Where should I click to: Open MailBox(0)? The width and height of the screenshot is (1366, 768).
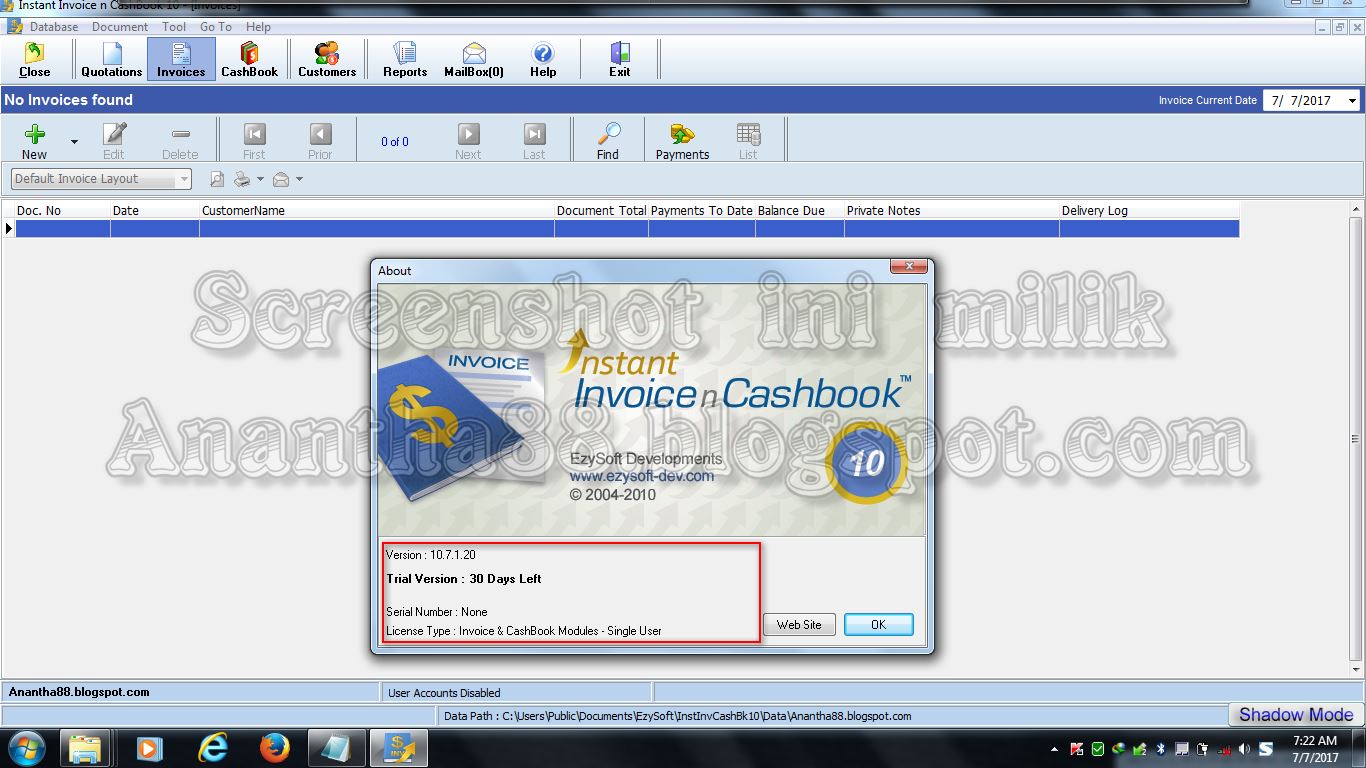click(x=474, y=59)
